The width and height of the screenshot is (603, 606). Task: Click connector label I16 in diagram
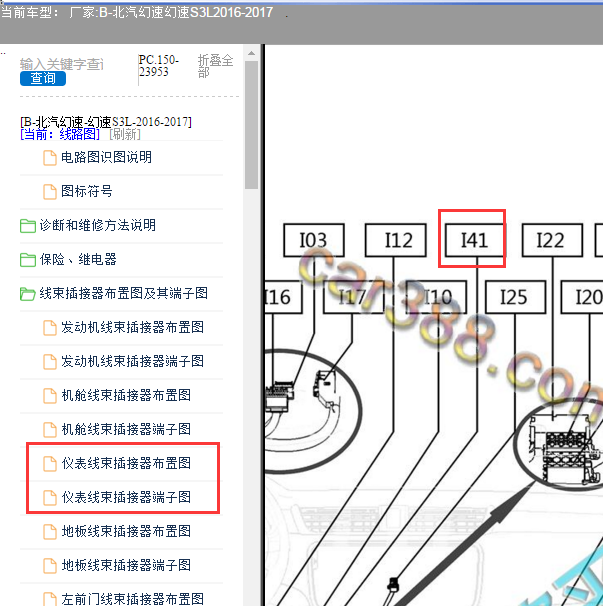tap(283, 297)
